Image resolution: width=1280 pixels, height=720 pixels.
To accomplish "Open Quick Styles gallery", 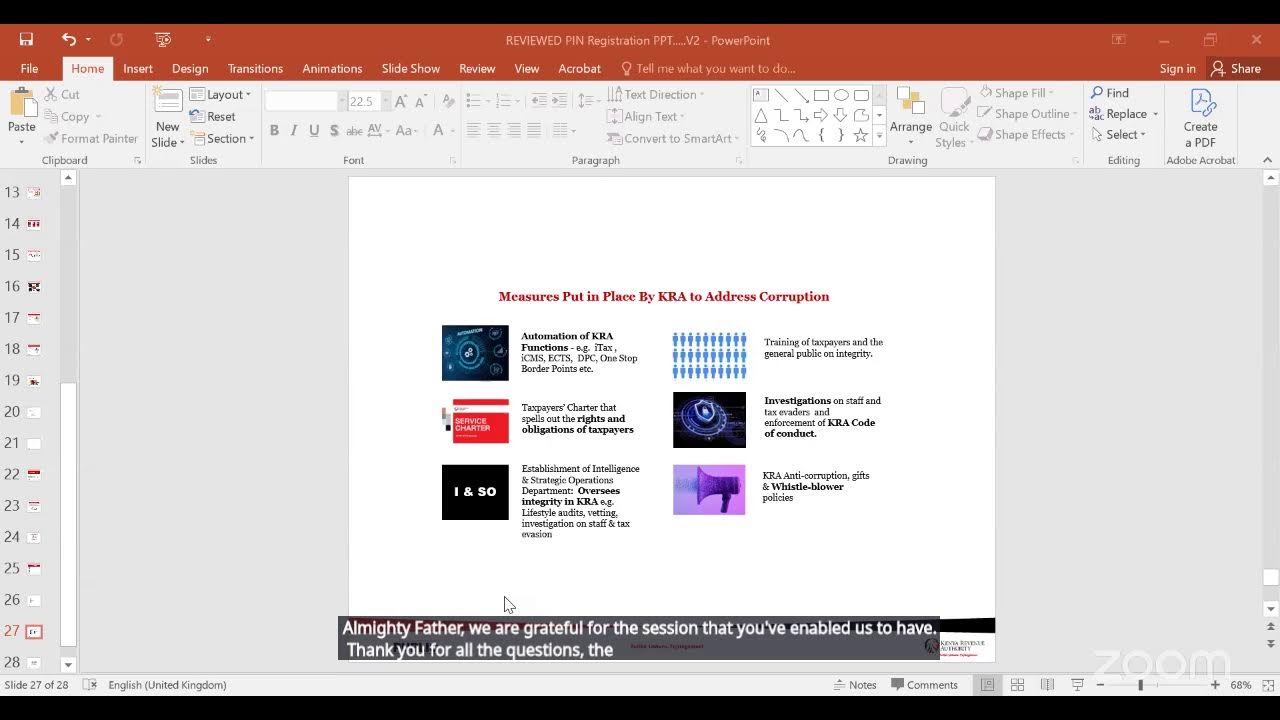I will 954,117.
